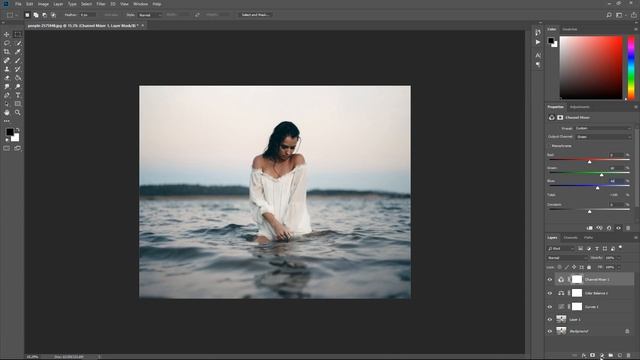Select the Type tool
Viewport: 640px width, 360px height.
18,95
